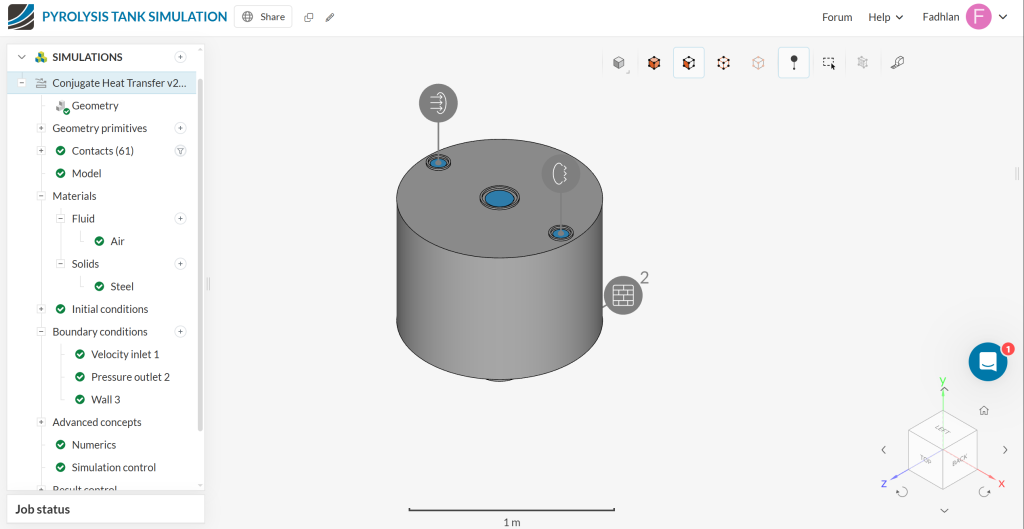
Task: Open the measure tool icon
Action: tap(897, 63)
